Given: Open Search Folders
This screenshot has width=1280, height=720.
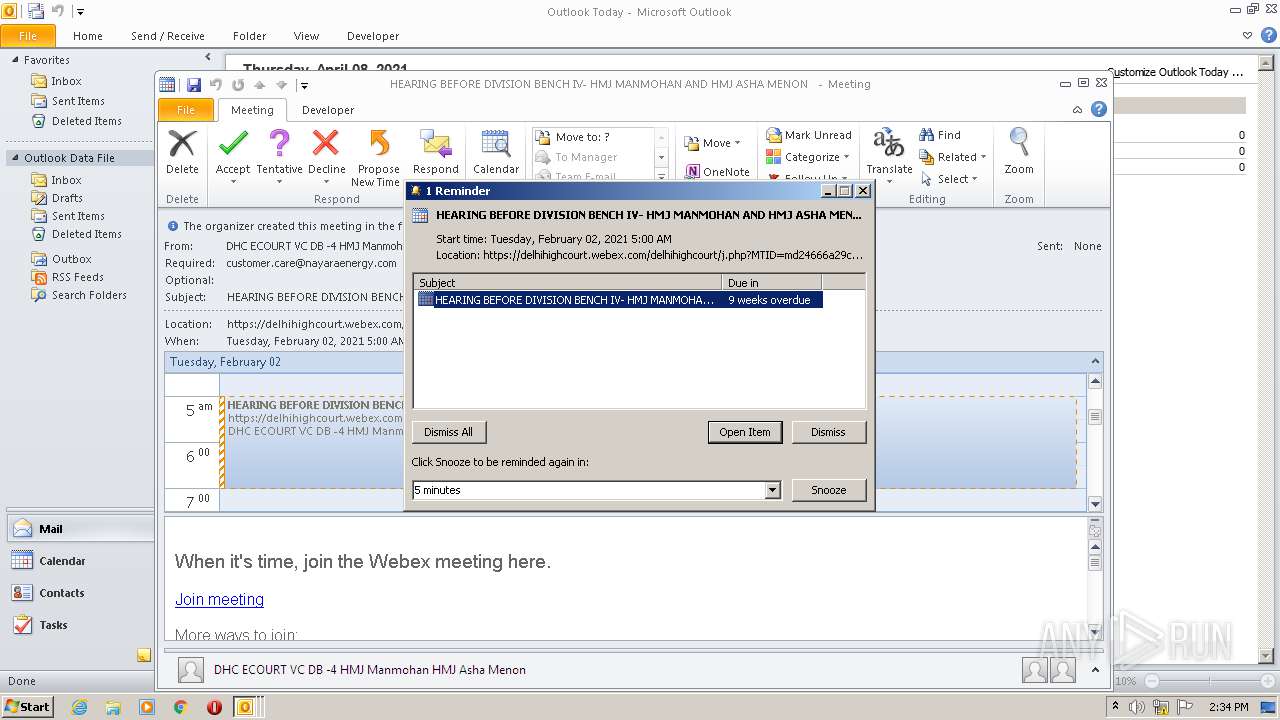Looking at the screenshot, I should [x=89, y=295].
